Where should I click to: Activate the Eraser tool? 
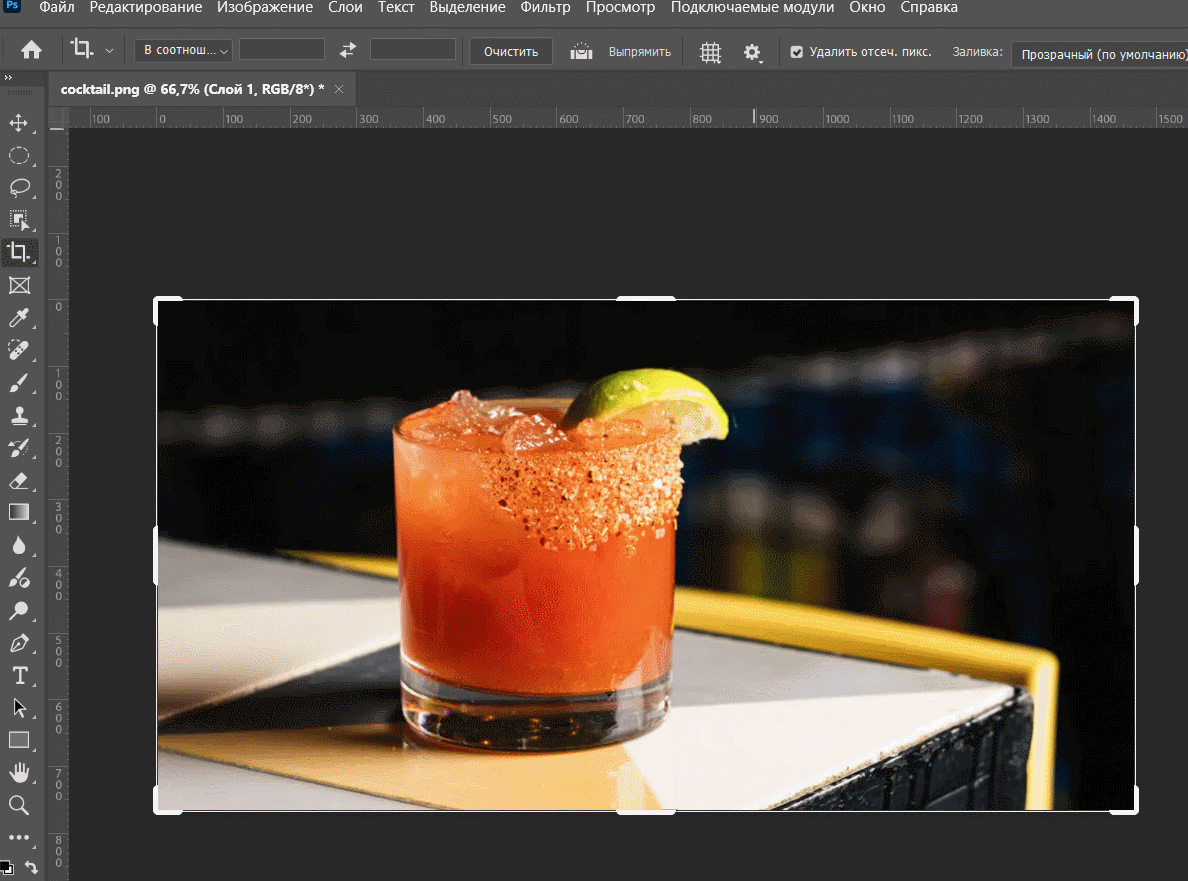(18, 481)
